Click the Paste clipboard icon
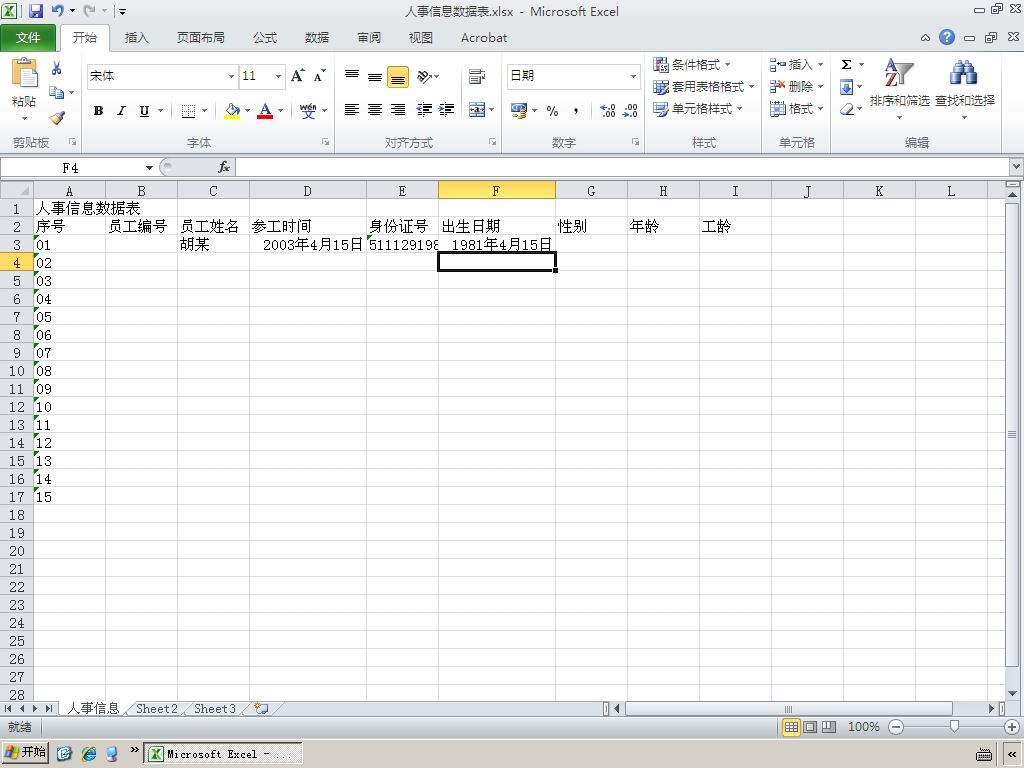Screen dimensions: 1024x768 (x=25, y=73)
